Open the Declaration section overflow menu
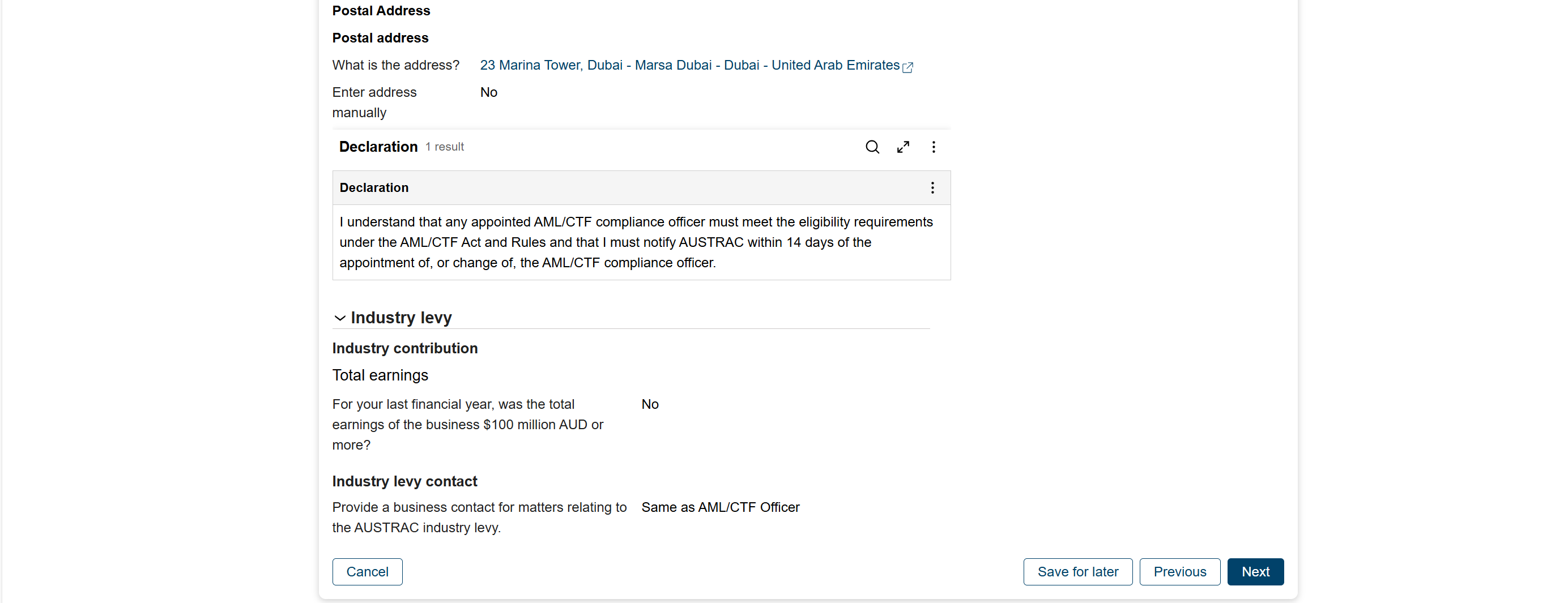 [x=934, y=147]
